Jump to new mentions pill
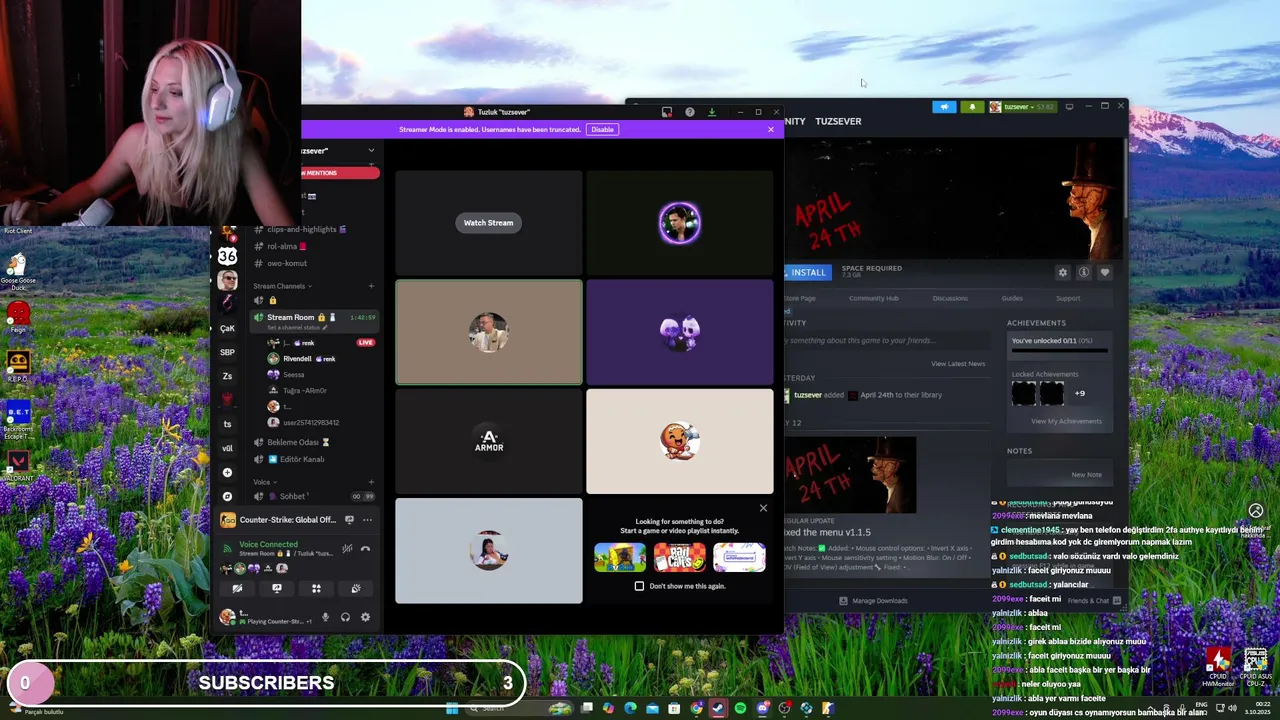This screenshot has height=720, width=1280. tap(340, 173)
